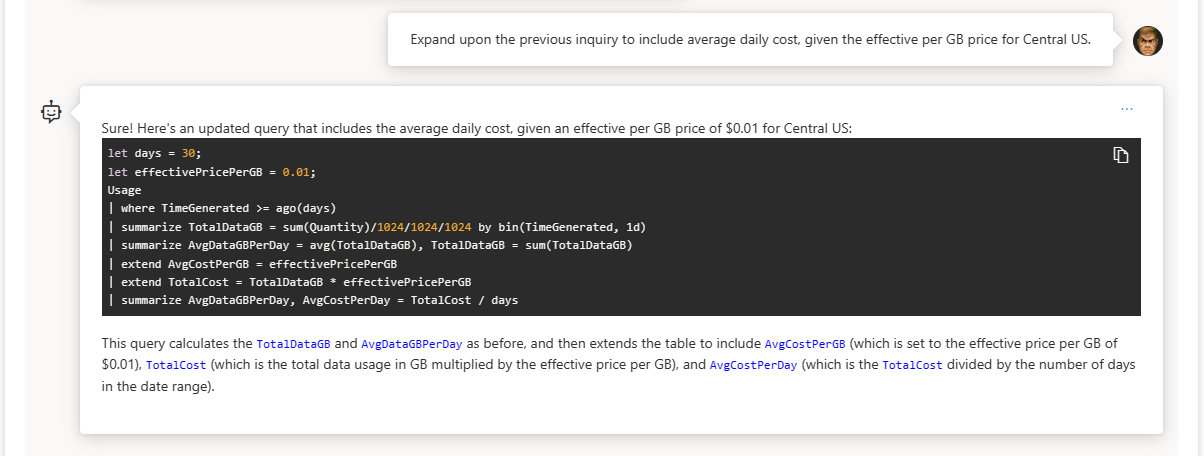Image resolution: width=1204 pixels, height=456 pixels.
Task: Click the user avatar picture
Action: click(1147, 40)
